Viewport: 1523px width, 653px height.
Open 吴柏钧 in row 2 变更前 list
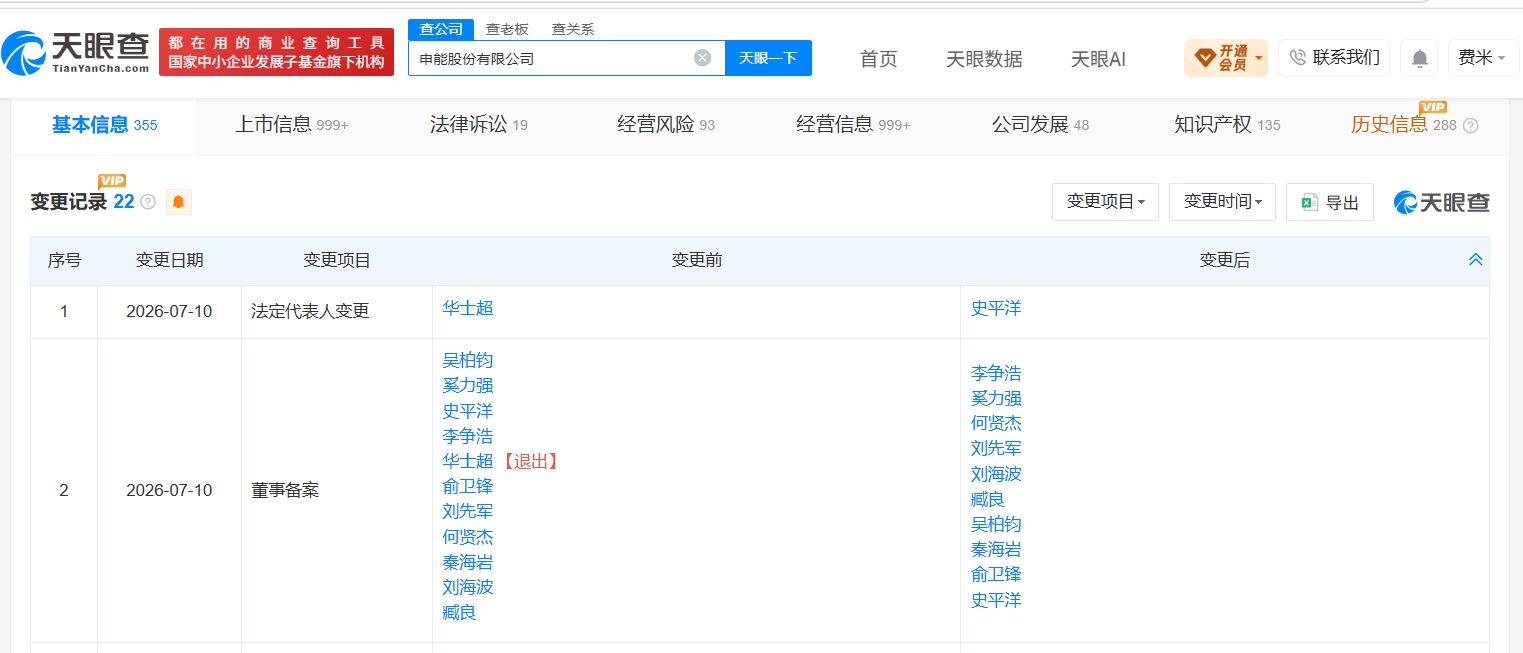coord(468,360)
